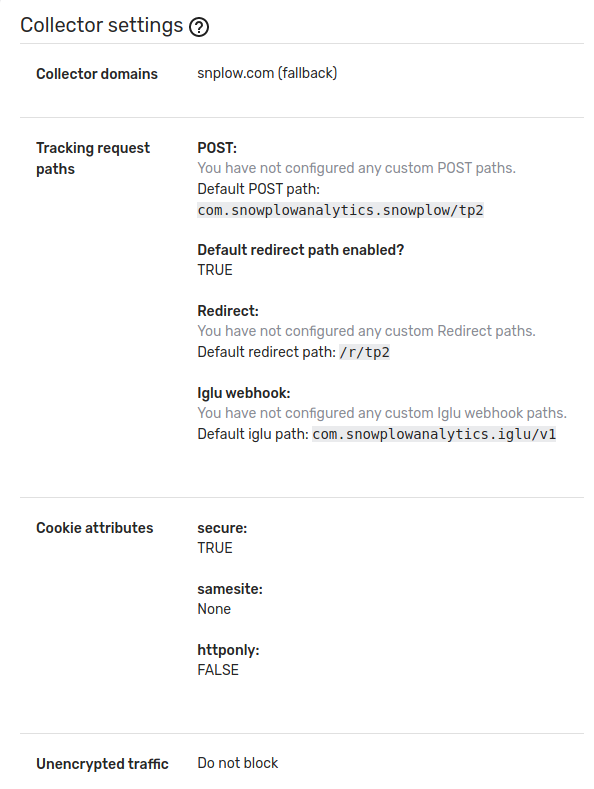Click the Tracking request paths label
The width and height of the screenshot is (594, 789).
tap(93, 159)
